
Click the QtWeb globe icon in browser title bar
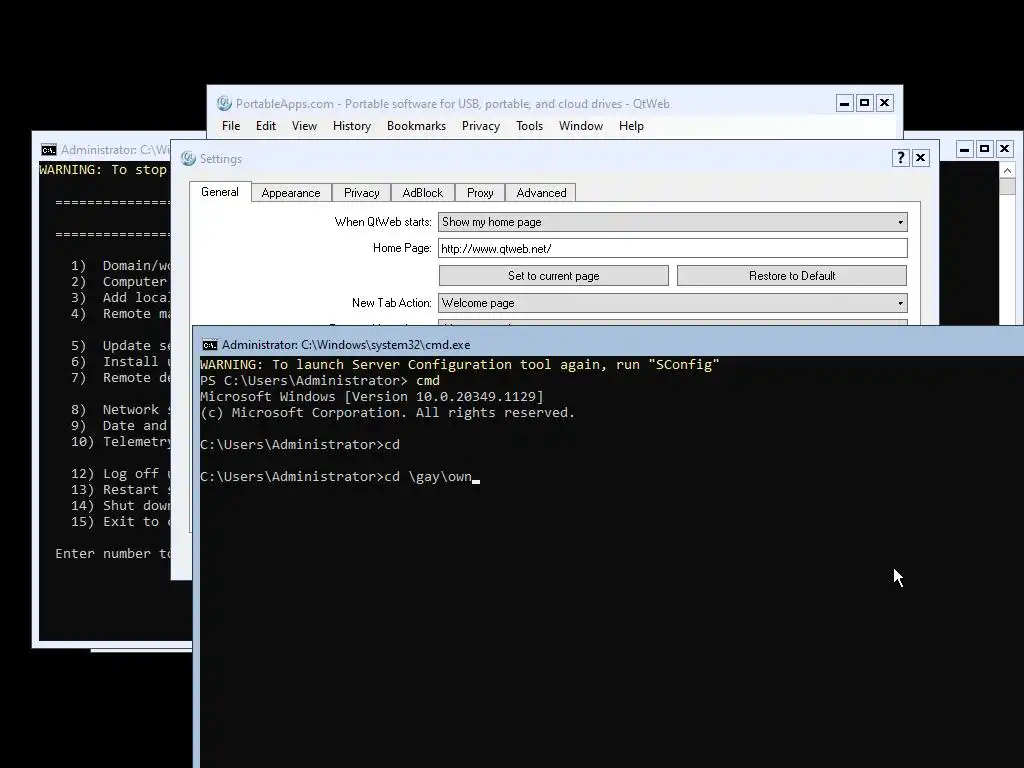point(224,103)
